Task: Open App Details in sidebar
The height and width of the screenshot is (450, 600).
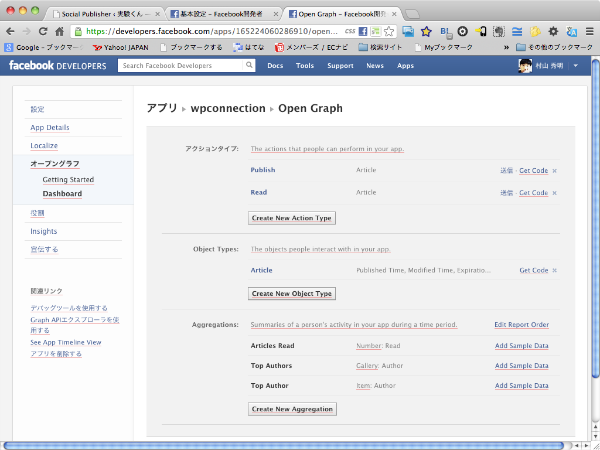Action: (50, 127)
